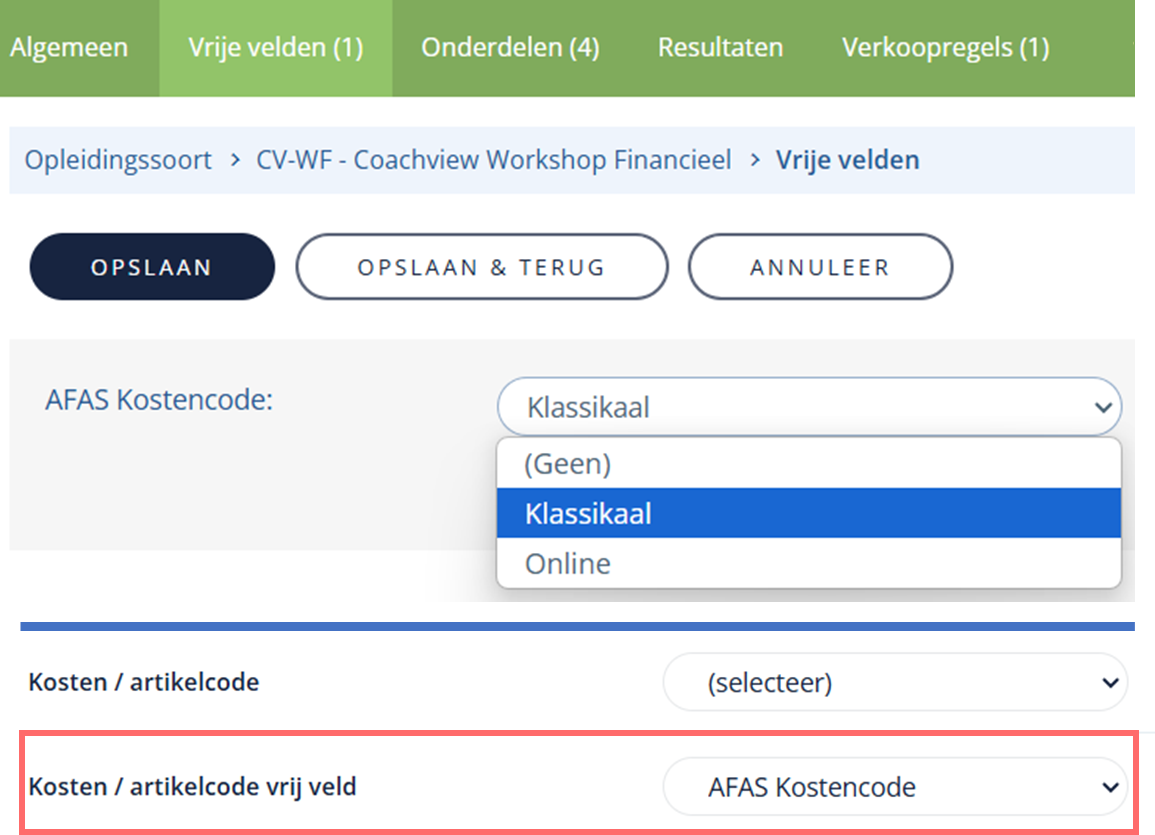The image size is (1155, 835).
Task: Click the chevron before Vrije velden breadcrumb
Action: point(754,160)
